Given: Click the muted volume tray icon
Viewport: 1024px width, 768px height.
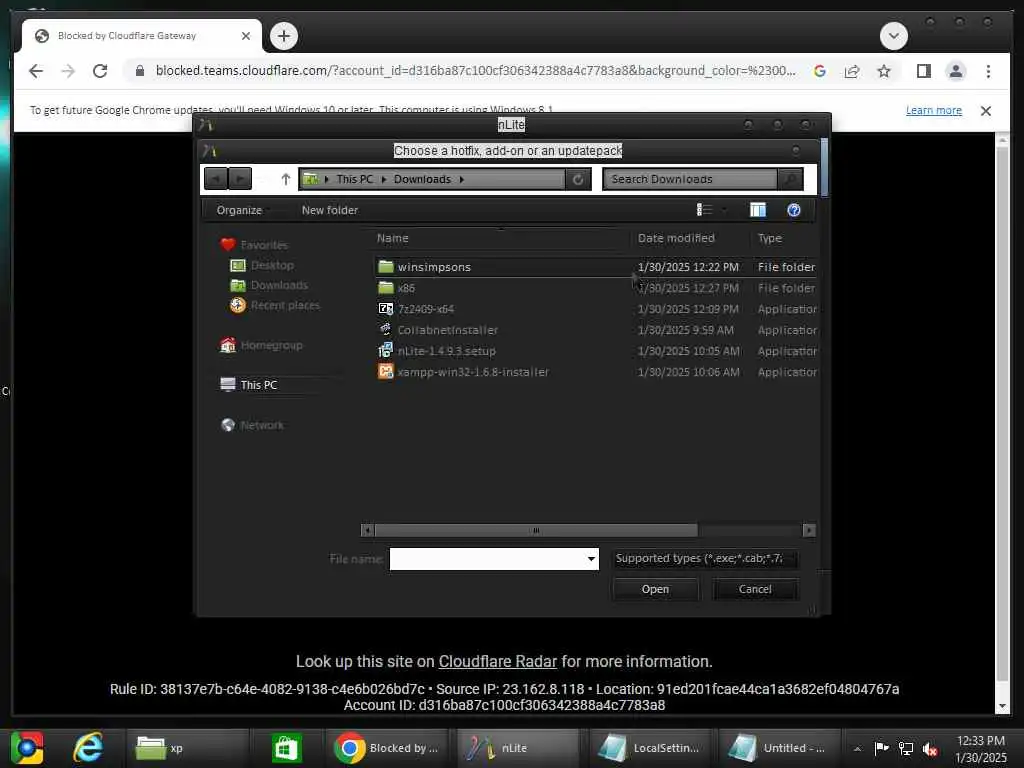Looking at the screenshot, I should [x=931, y=749].
